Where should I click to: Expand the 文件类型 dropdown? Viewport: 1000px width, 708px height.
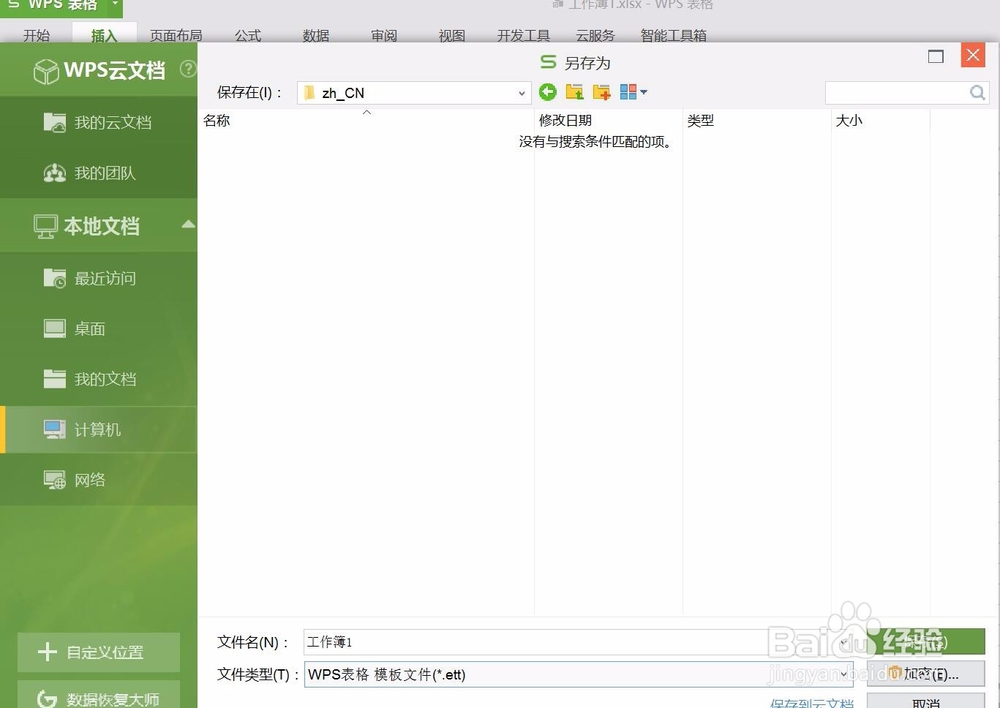click(x=844, y=674)
